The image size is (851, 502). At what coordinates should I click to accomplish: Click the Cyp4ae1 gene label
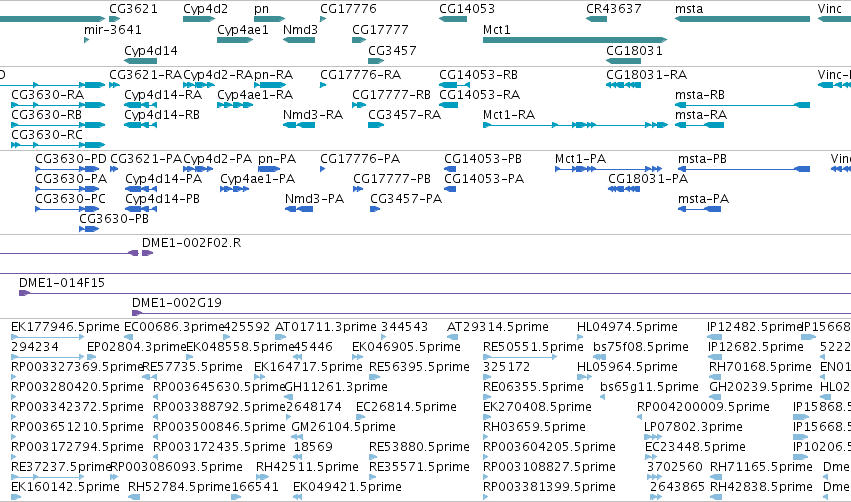tap(243, 29)
